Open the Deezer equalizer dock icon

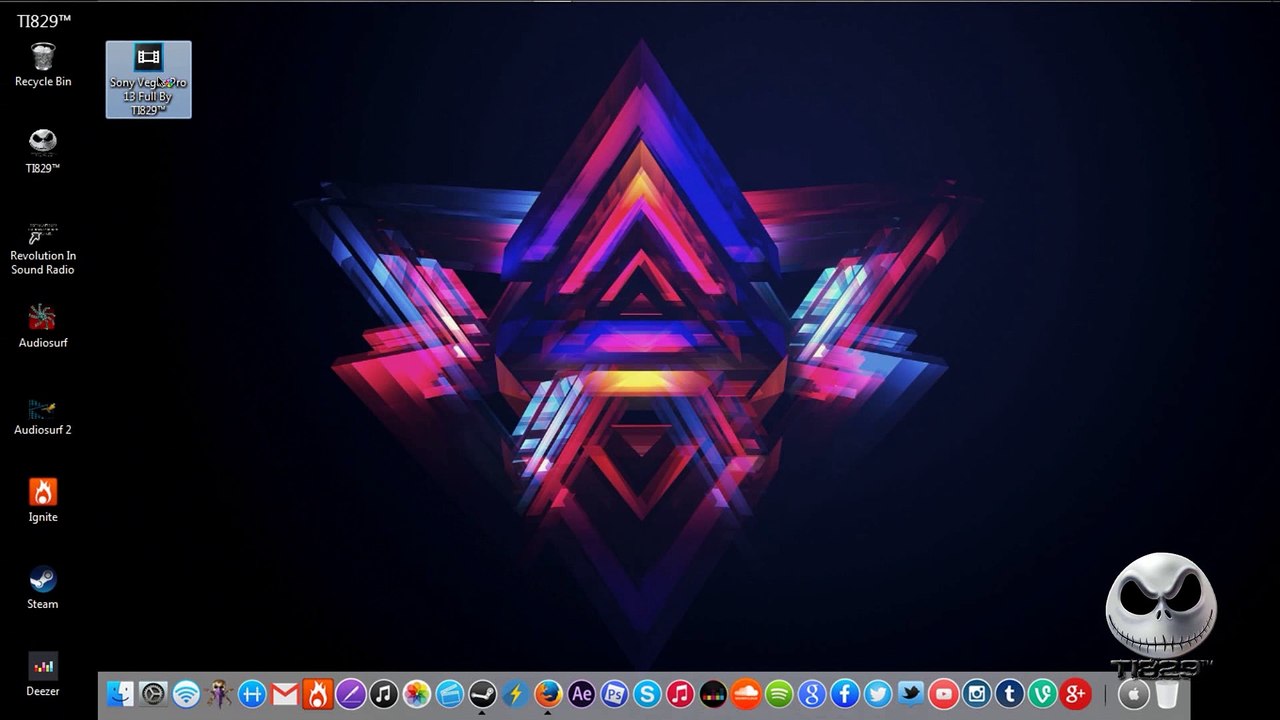713,694
